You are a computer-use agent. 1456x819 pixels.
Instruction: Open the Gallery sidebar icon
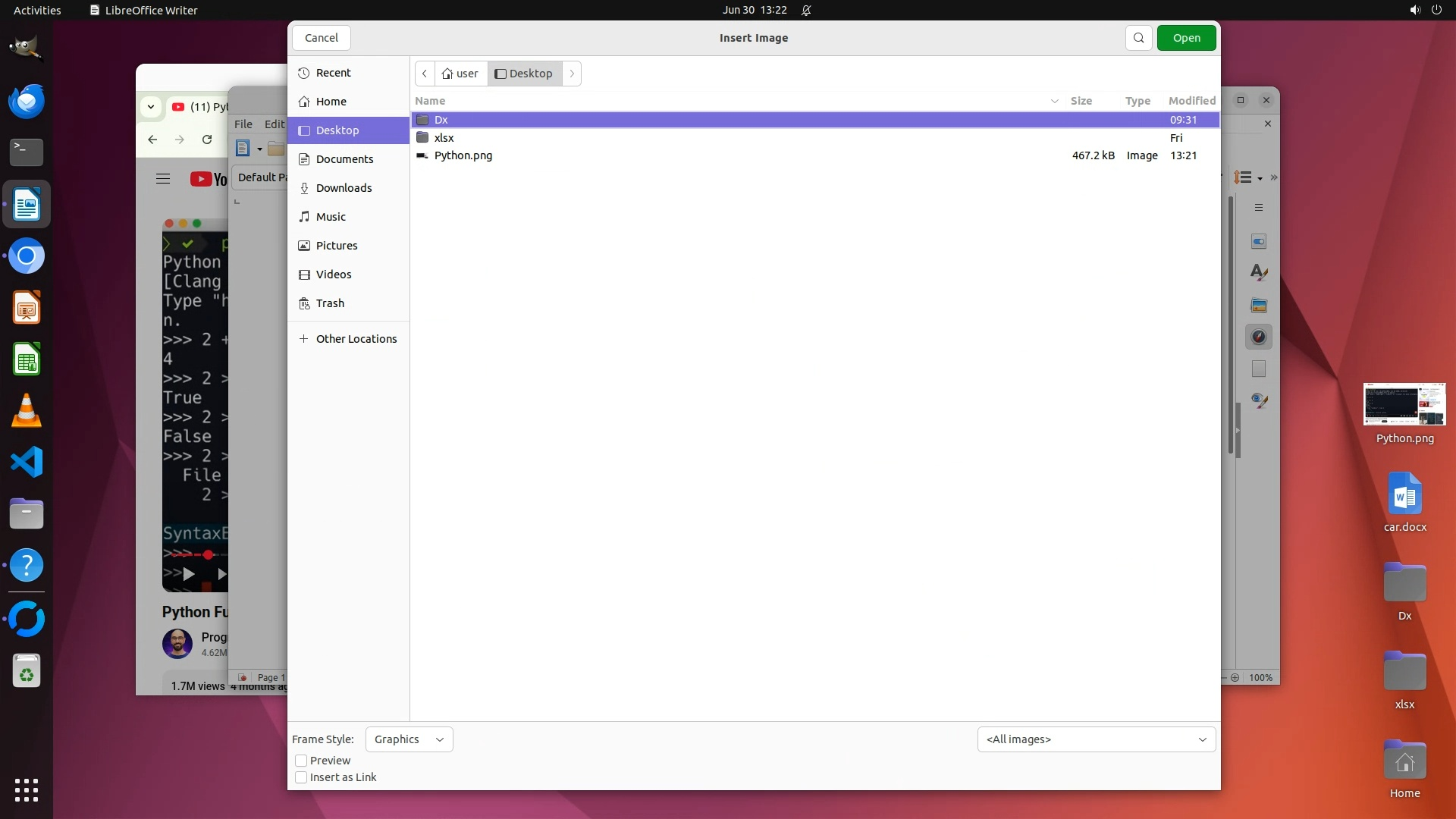click(1259, 306)
